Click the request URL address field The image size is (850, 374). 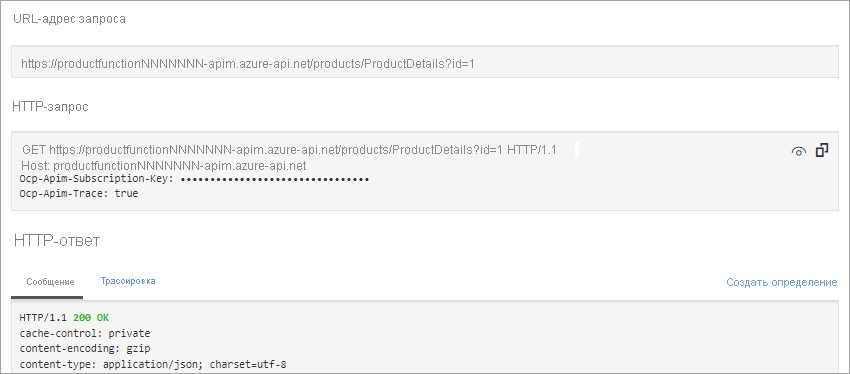(425, 62)
